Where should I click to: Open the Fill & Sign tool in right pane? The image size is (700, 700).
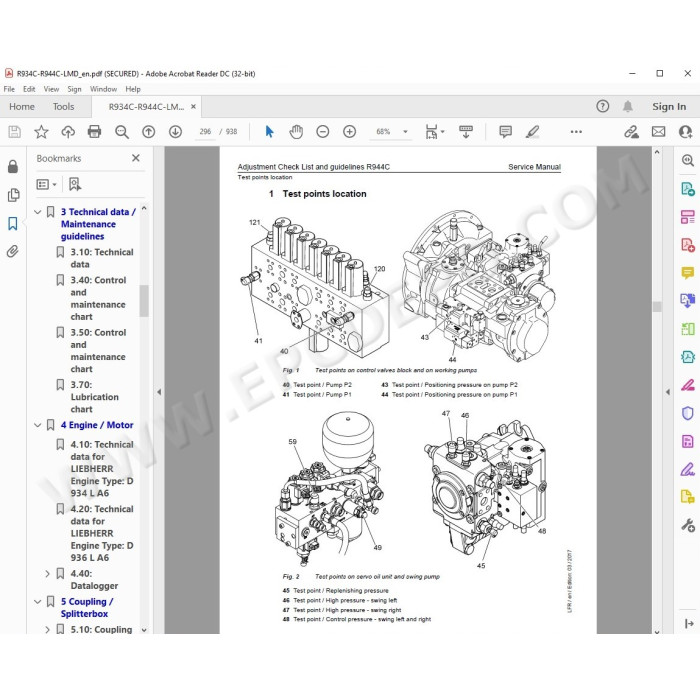(688, 469)
